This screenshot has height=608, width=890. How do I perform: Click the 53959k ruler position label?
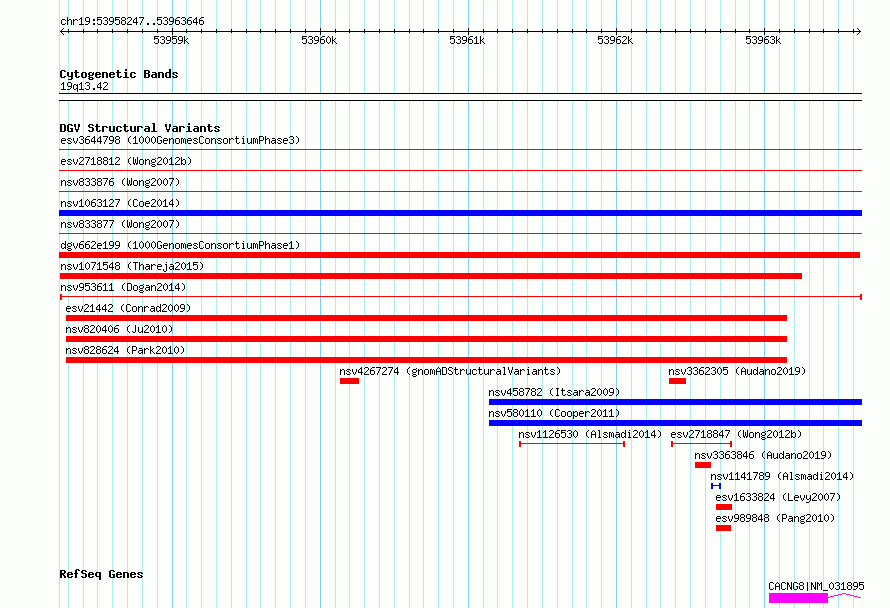pos(171,40)
